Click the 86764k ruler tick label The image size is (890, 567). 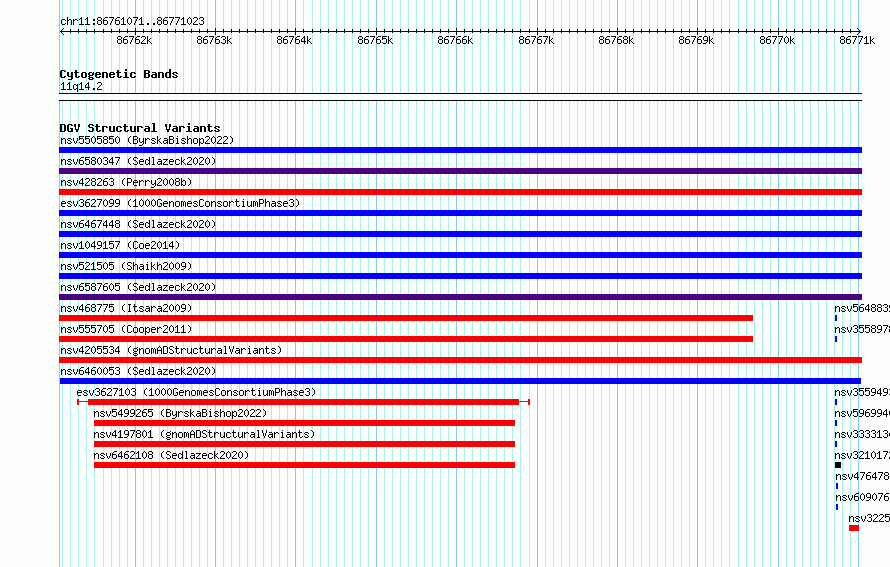coord(294,40)
